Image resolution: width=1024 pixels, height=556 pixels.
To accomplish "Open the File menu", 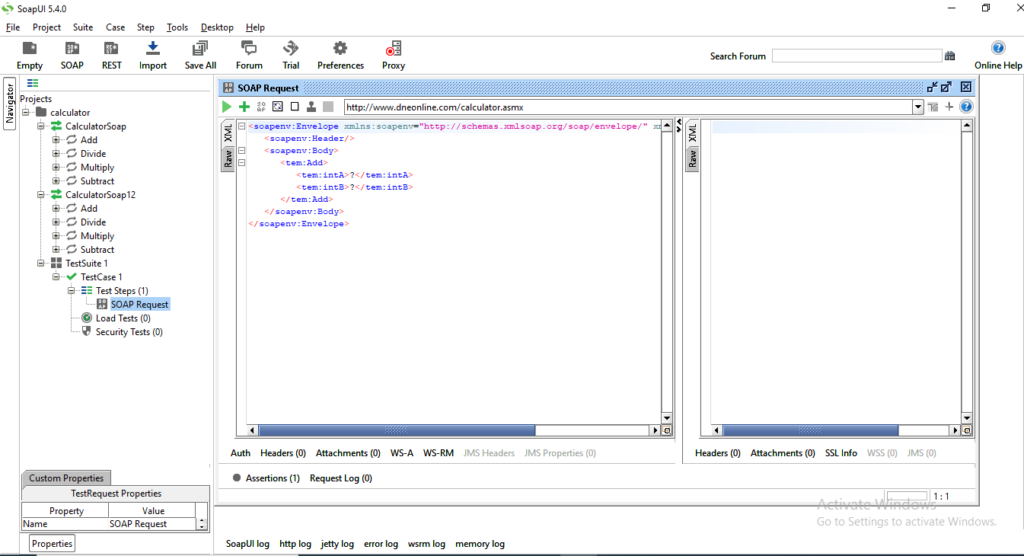I will [12, 27].
